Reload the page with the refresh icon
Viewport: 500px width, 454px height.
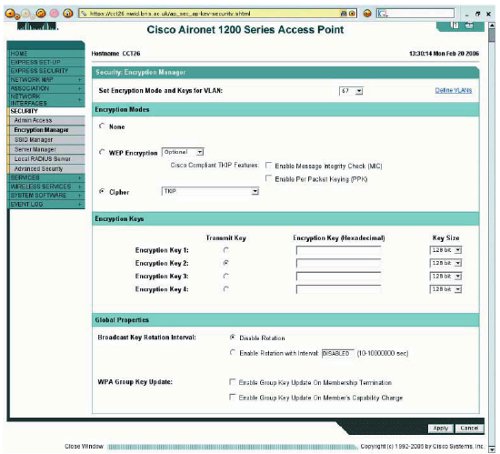41,13
